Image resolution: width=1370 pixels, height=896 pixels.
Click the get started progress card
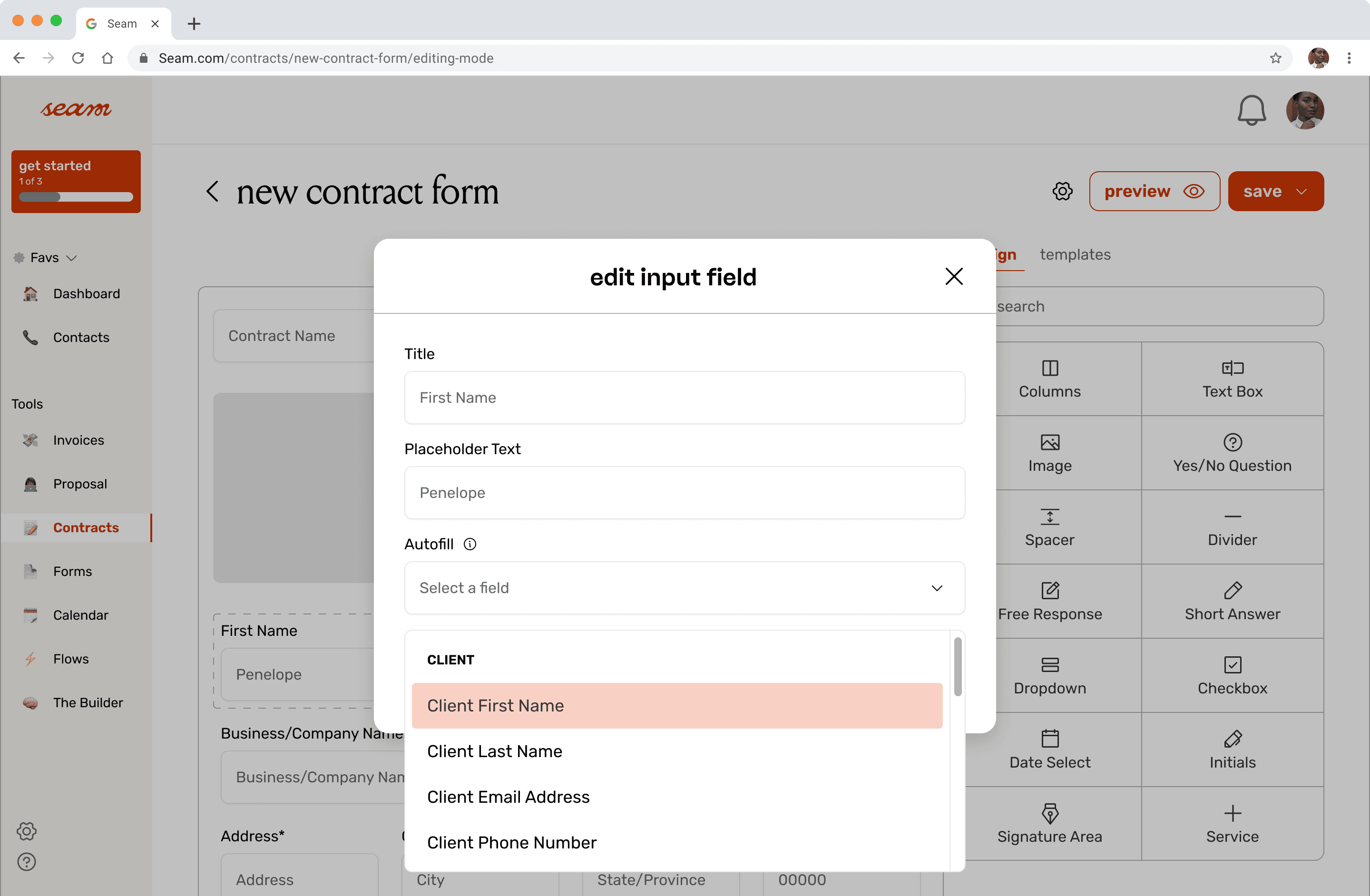(x=76, y=182)
